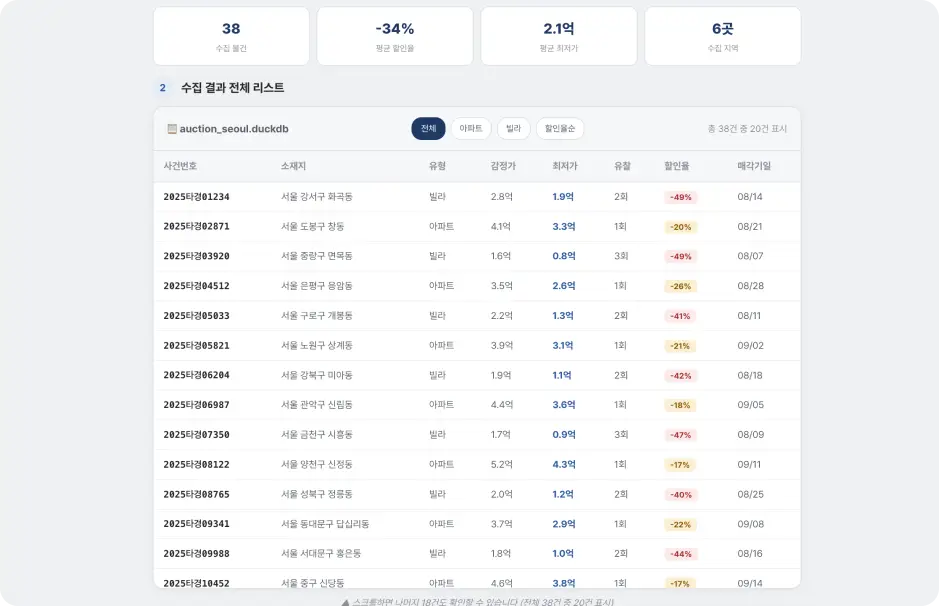Select the 아파트 filter tab
The height and width of the screenshot is (606, 939).
471,129
